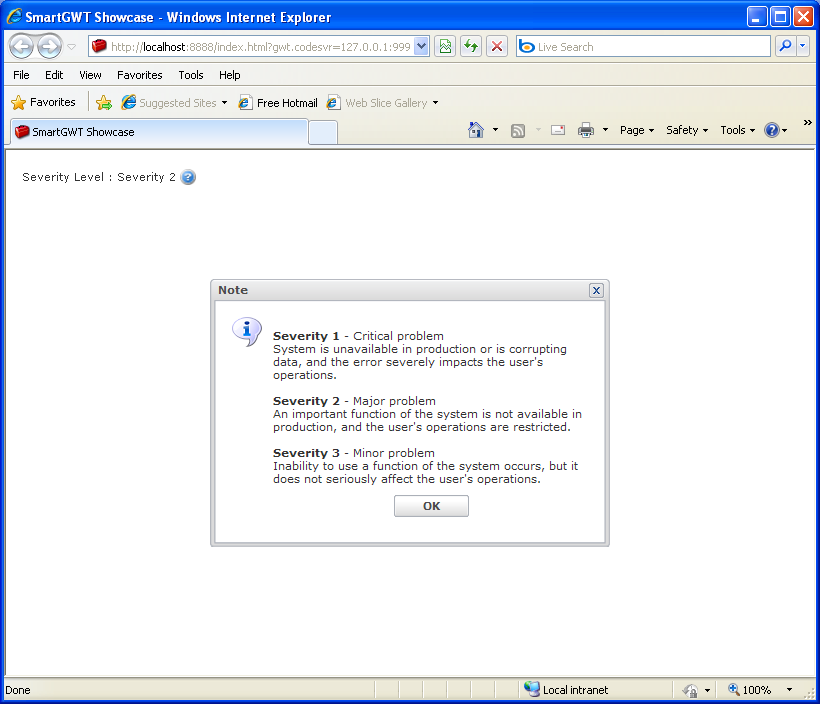Open the File menu
This screenshot has width=820, height=704.
point(21,75)
